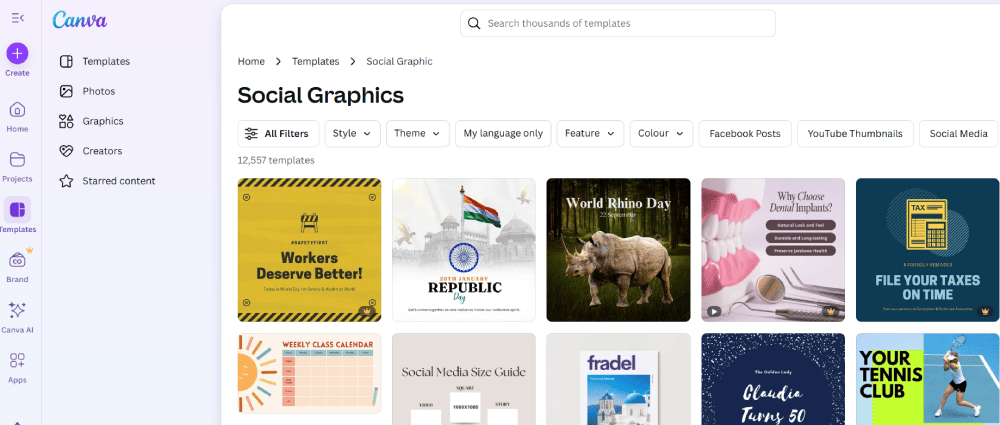Select the YouTube Thumbnails chip
1000x425 pixels.
click(855, 133)
